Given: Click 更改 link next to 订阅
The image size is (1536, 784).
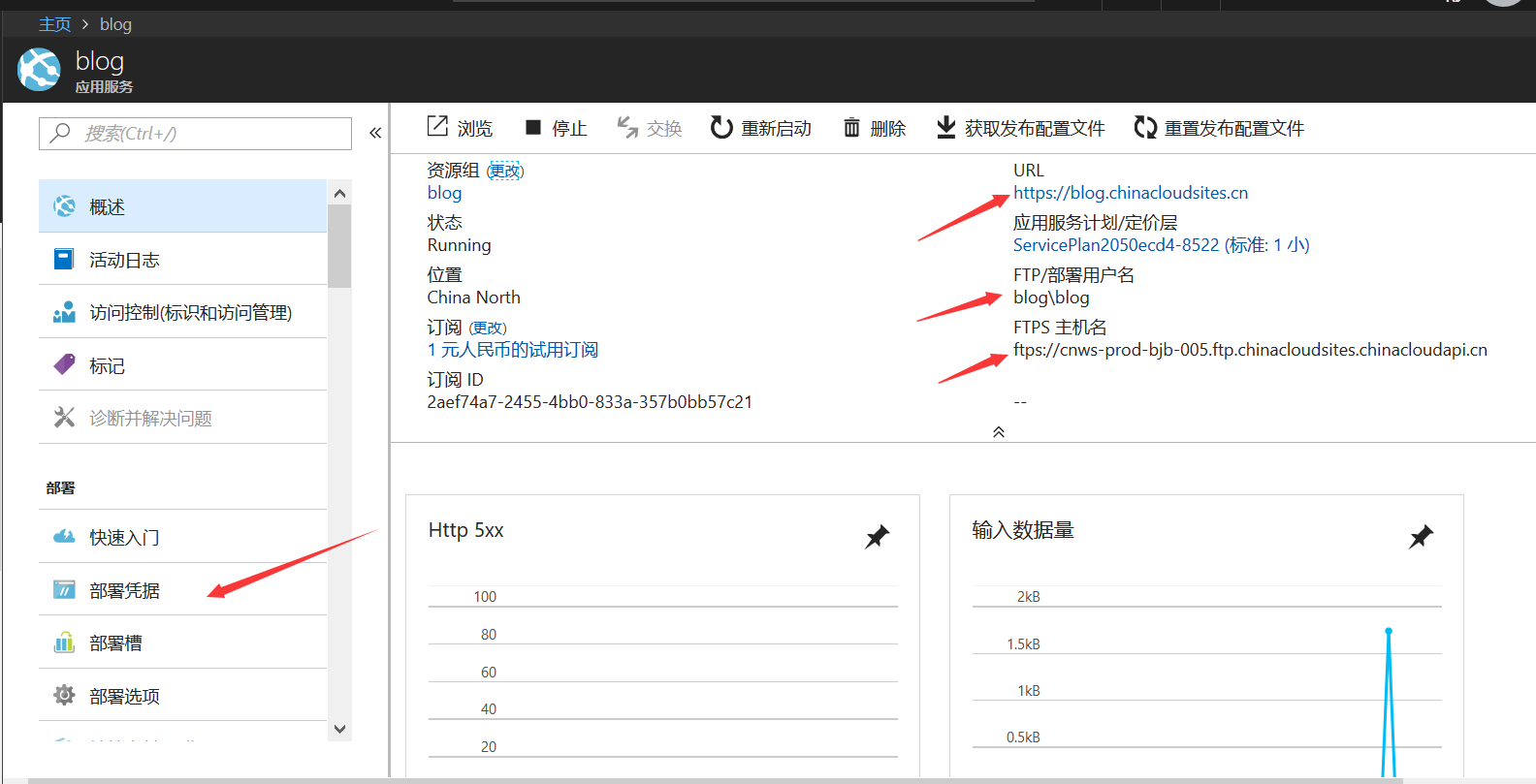Looking at the screenshot, I should click(488, 328).
